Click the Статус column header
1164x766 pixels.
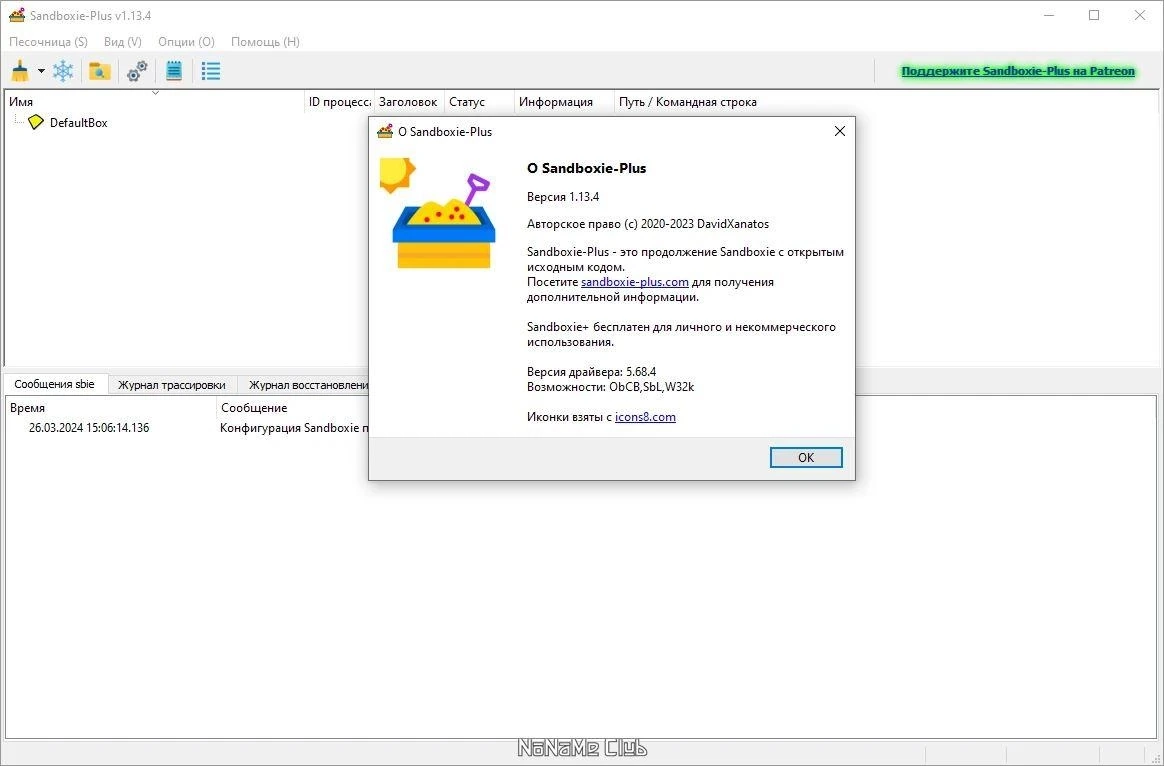coord(479,102)
